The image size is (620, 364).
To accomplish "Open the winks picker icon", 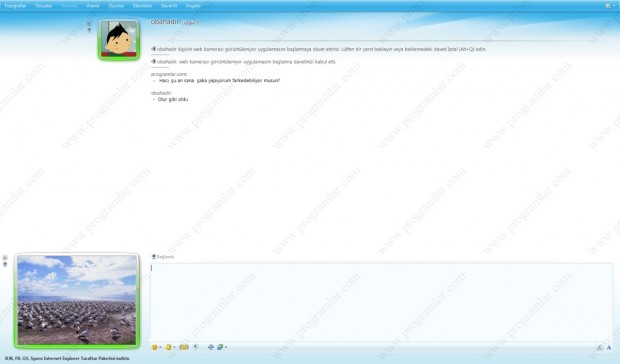I will pos(169,347).
